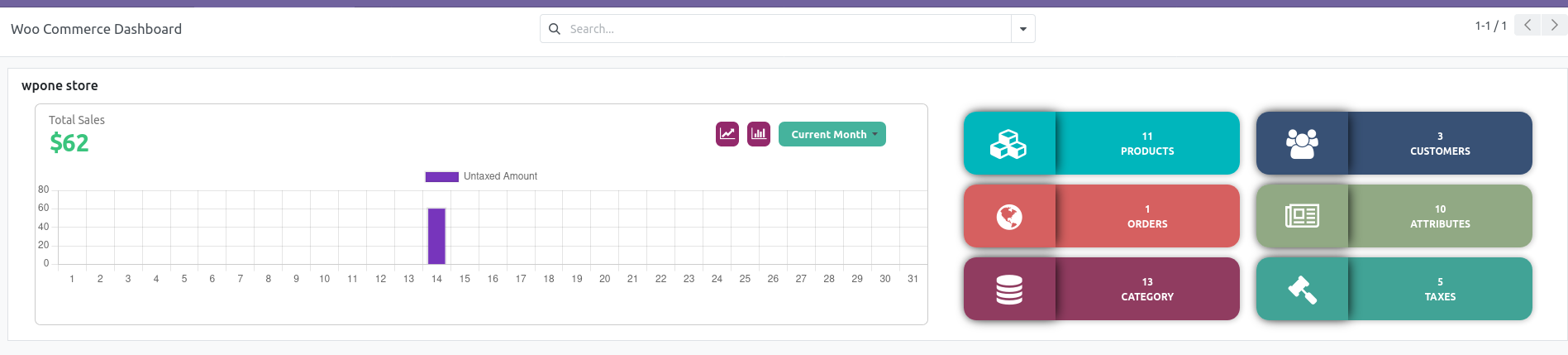This screenshot has height=355, width=1568.
Task: Click the category database icon
Action: click(x=1008, y=290)
